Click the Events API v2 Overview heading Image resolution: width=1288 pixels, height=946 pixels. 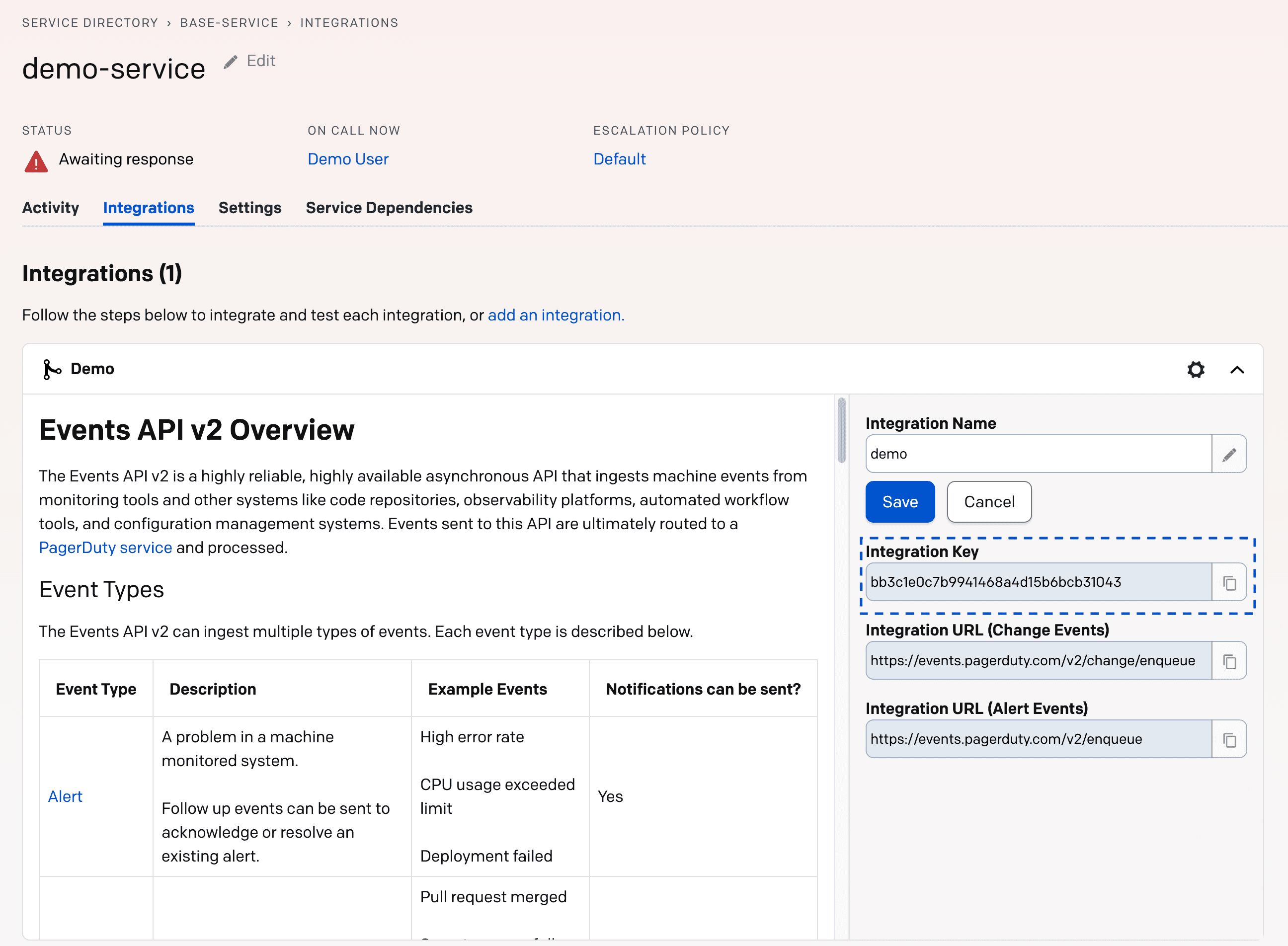coord(196,430)
